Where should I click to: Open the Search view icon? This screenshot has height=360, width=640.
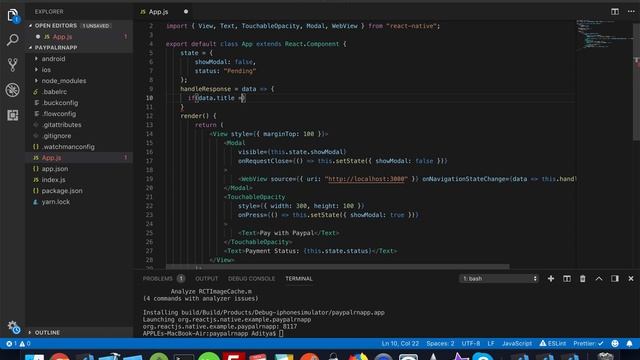13,40
